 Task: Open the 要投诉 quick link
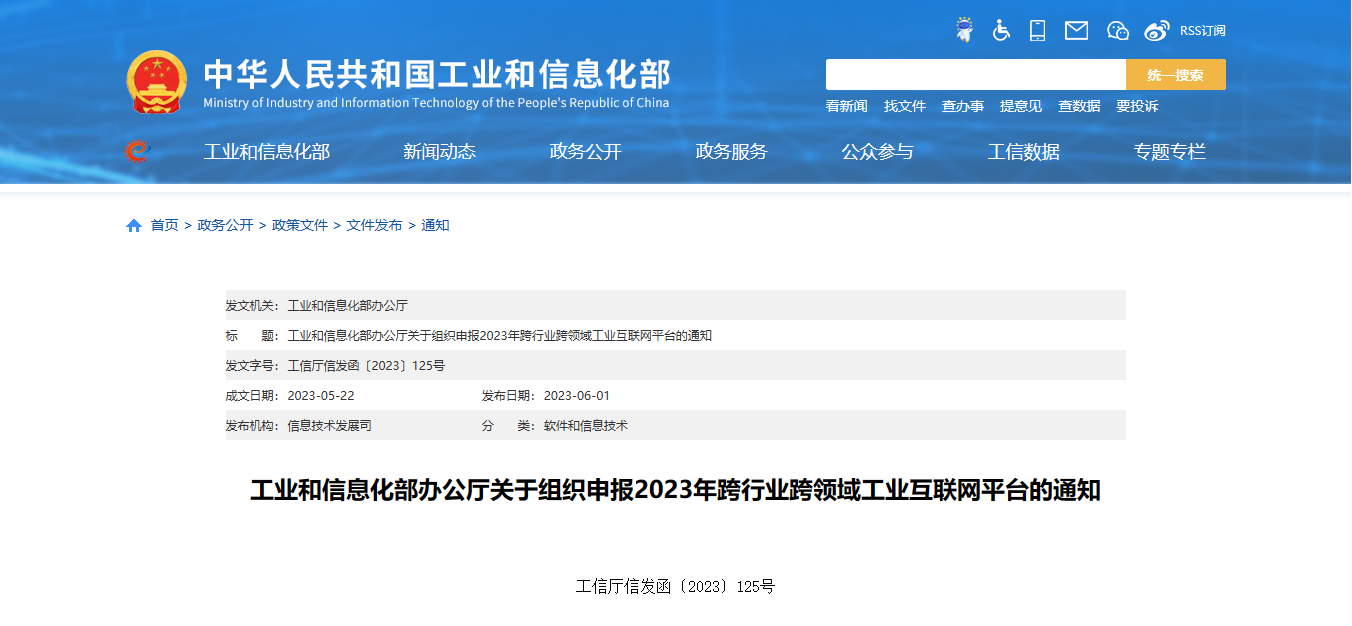[1137, 106]
